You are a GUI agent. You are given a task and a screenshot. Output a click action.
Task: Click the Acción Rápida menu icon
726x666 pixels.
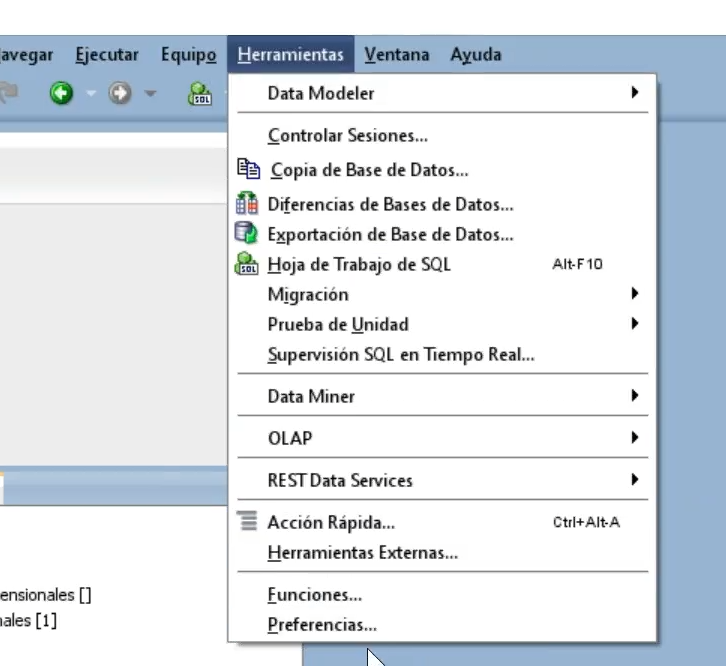pyautogui.click(x=247, y=521)
